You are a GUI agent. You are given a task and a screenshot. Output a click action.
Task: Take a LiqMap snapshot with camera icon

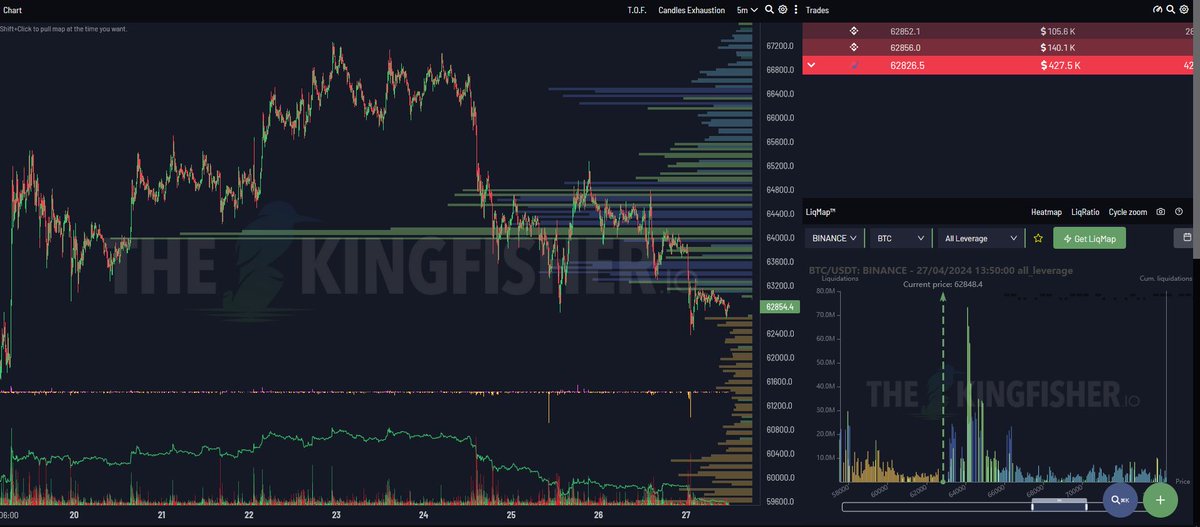(1160, 212)
